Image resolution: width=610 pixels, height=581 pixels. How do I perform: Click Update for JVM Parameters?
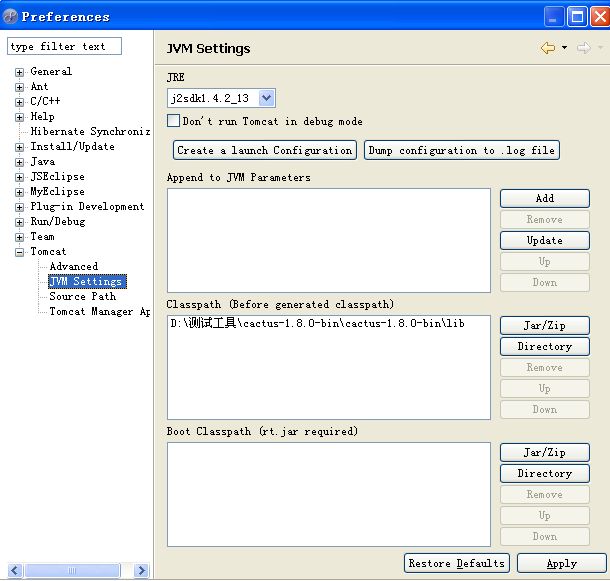click(545, 240)
